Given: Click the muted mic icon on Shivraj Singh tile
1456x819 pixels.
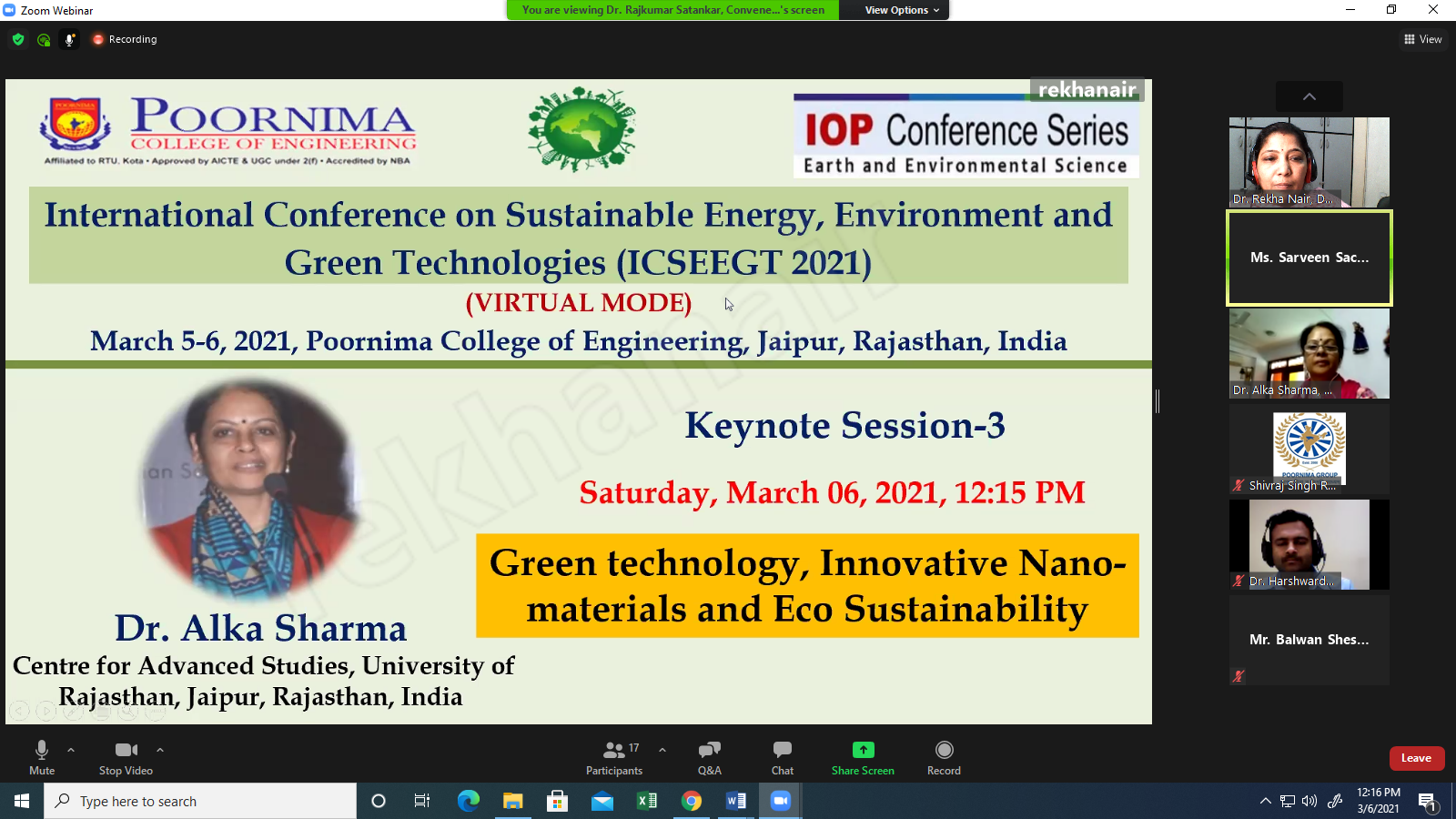Looking at the screenshot, I should pyautogui.click(x=1239, y=485).
